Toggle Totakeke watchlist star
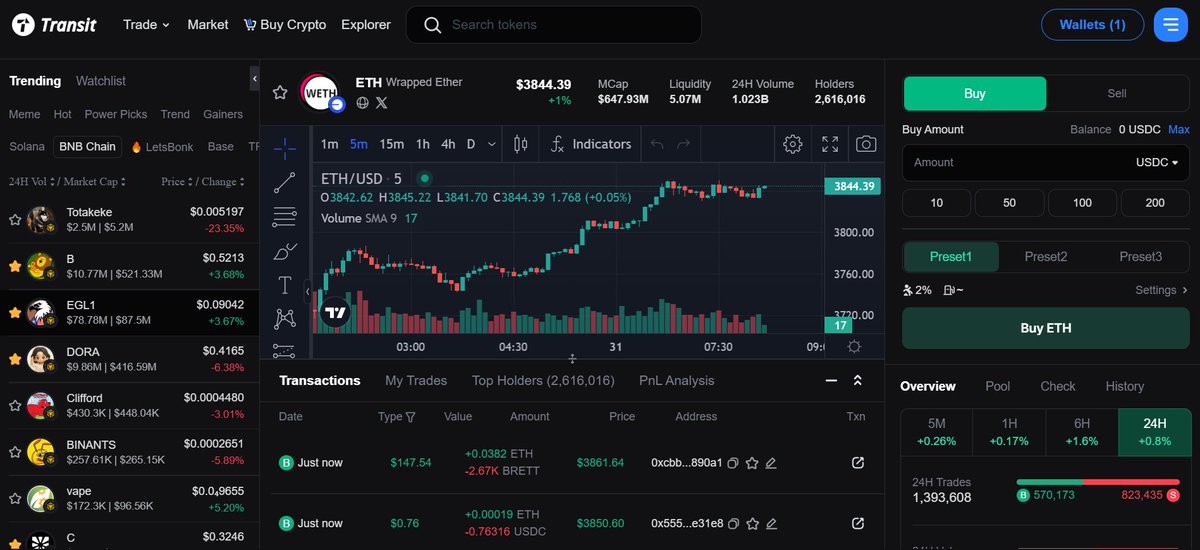The height and width of the screenshot is (550, 1200). pos(15,220)
